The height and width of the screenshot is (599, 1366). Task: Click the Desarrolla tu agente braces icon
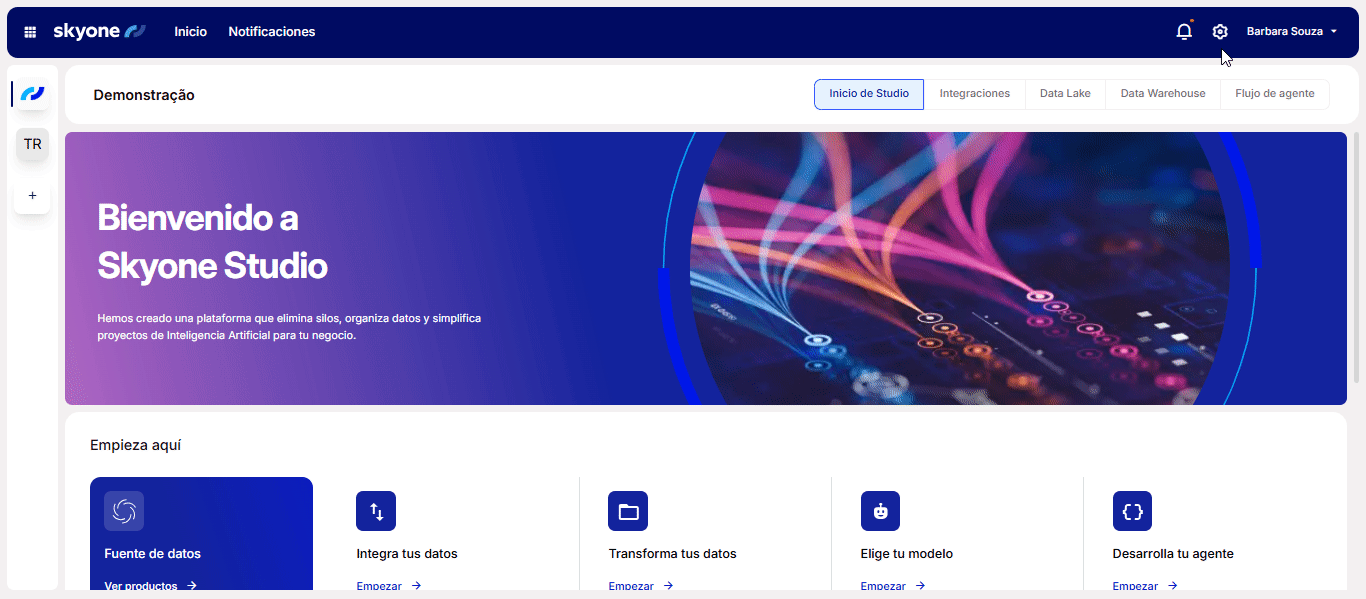[1132, 511]
